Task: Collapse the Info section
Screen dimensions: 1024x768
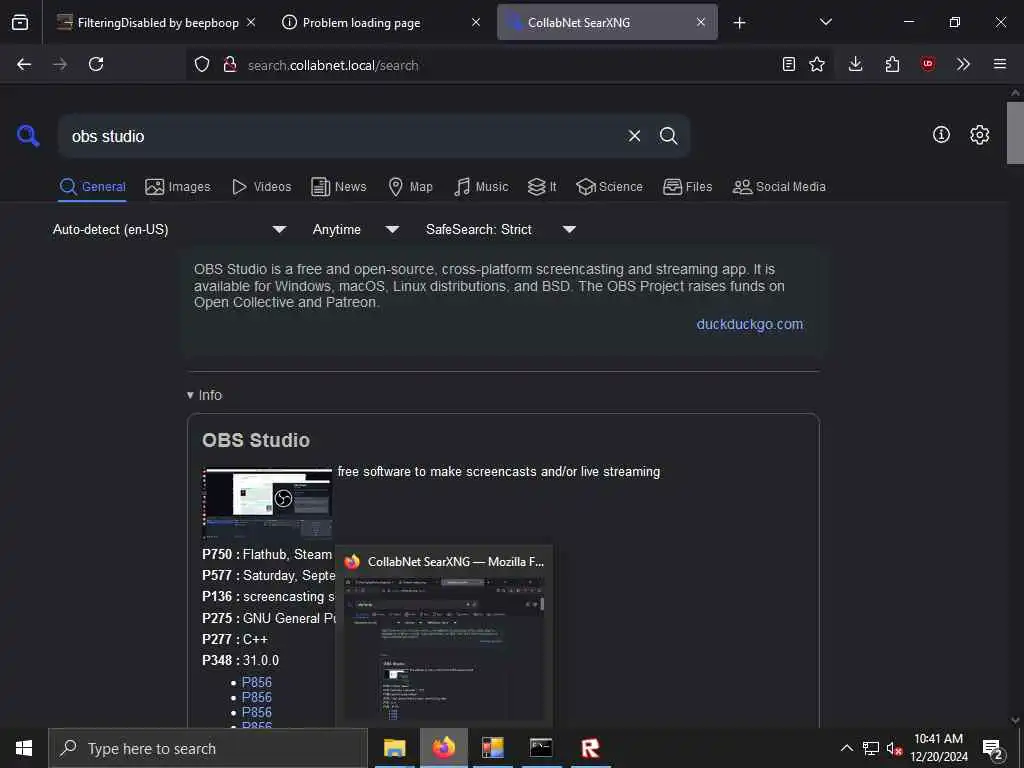Action: point(204,395)
